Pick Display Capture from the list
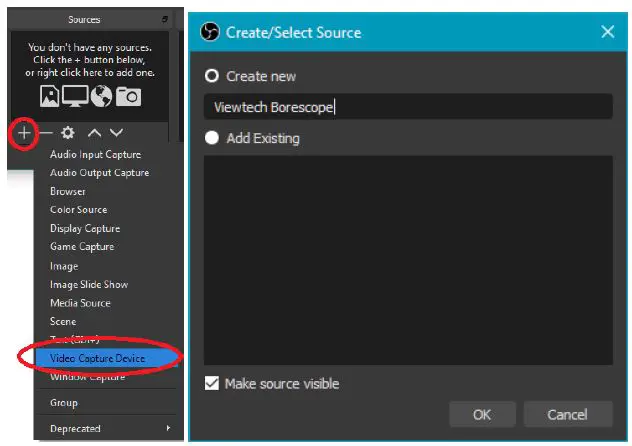Image resolution: width=632 pixels, height=446 pixels. pos(84,228)
